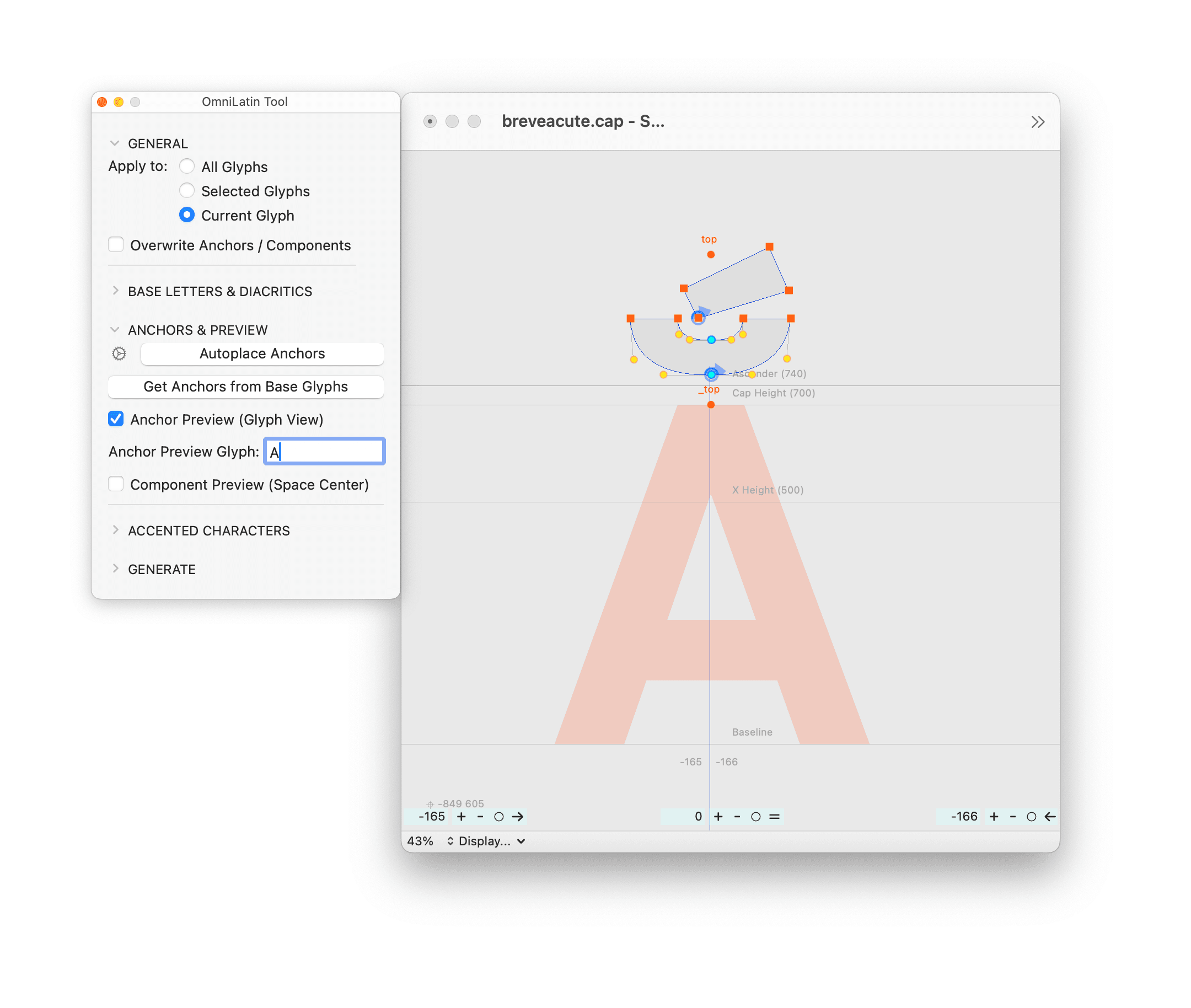Image resolution: width=1191 pixels, height=1008 pixels.
Task: Click minus beside right margin -166
Action: 1013,817
